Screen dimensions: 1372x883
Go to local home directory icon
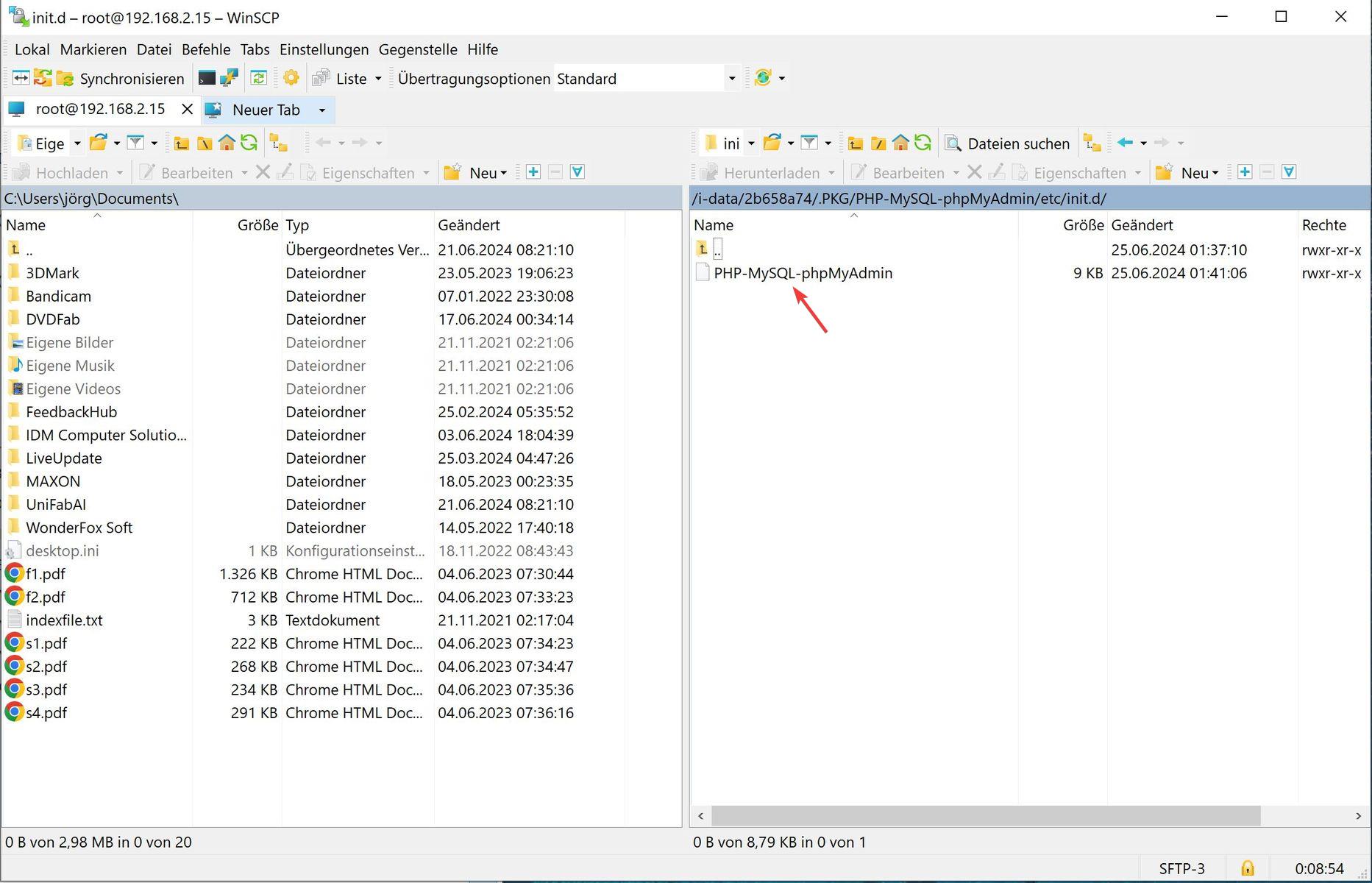[x=227, y=143]
